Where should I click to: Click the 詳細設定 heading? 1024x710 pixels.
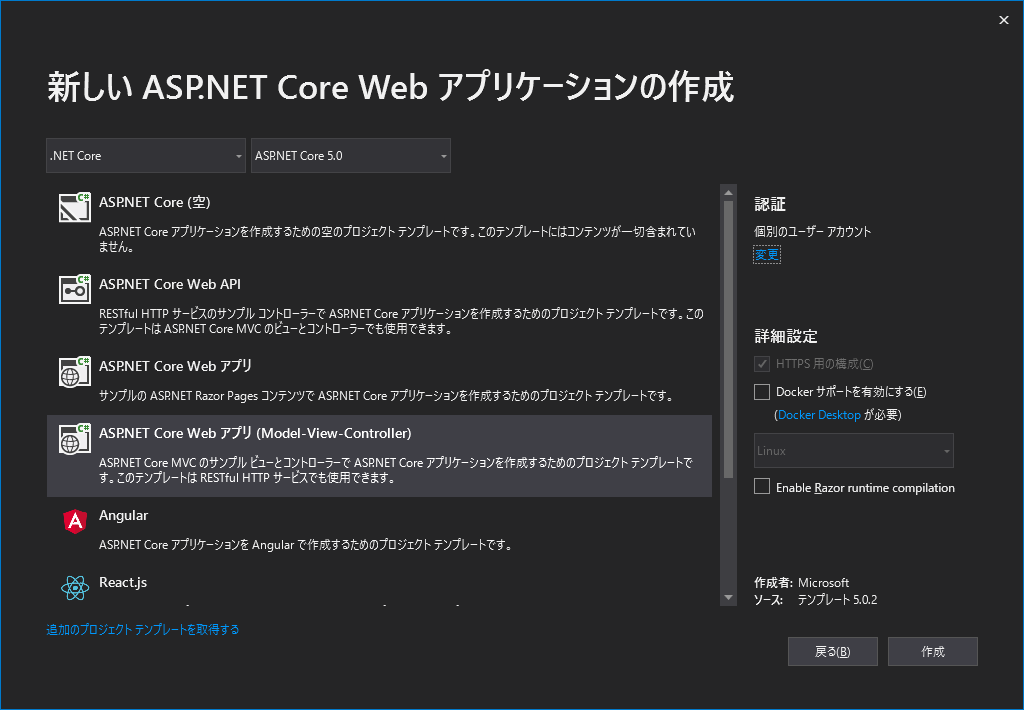pyautogui.click(x=786, y=336)
